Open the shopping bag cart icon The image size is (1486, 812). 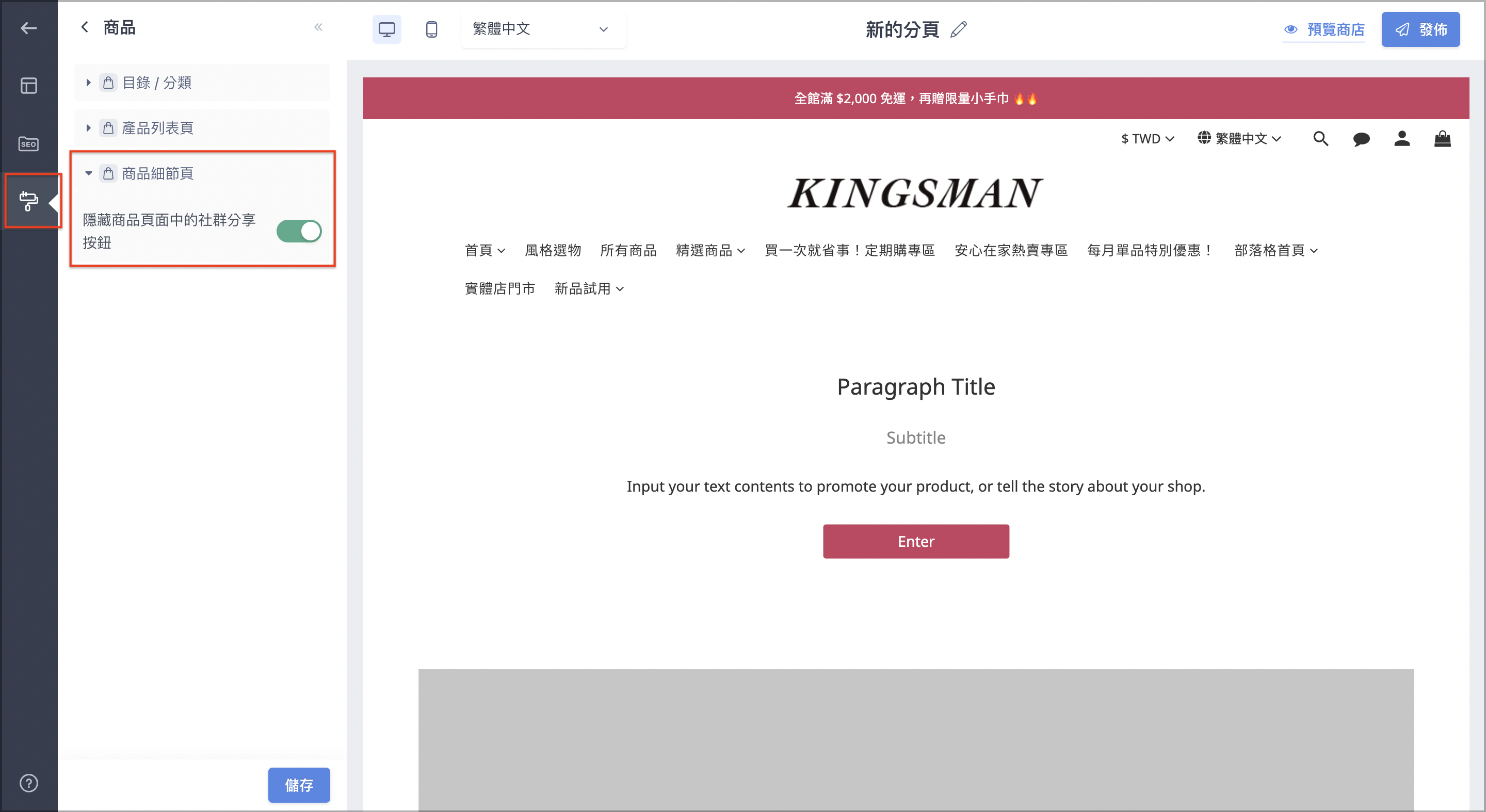pos(1442,138)
